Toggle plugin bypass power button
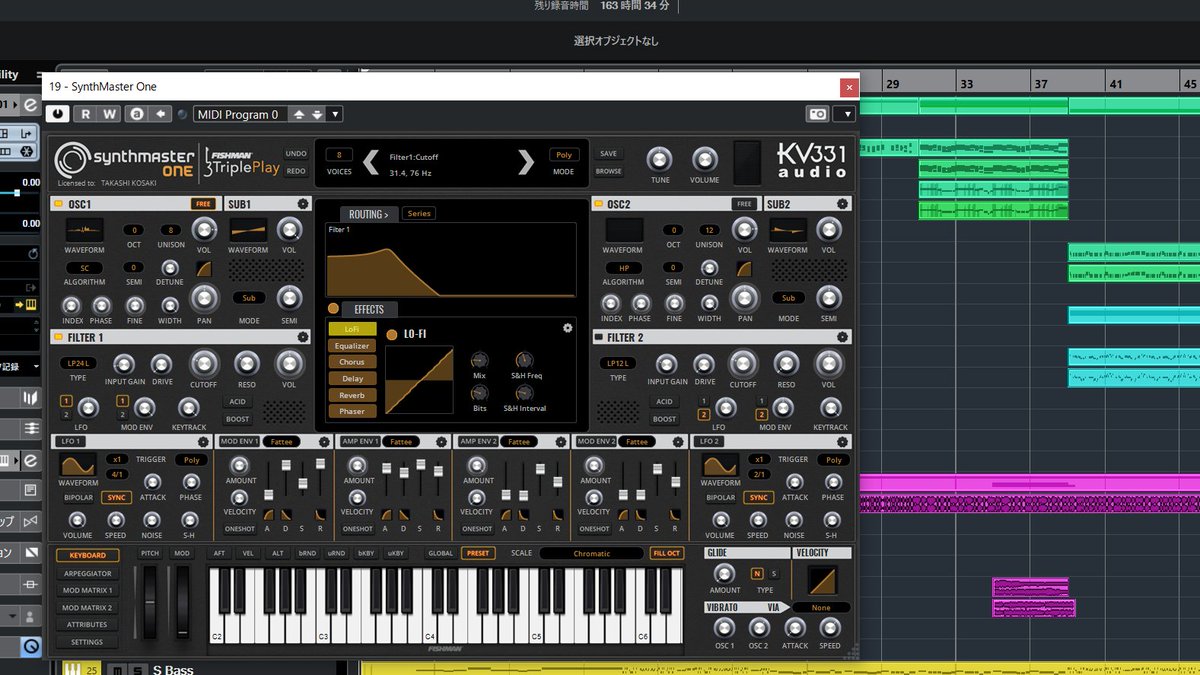 [59, 114]
